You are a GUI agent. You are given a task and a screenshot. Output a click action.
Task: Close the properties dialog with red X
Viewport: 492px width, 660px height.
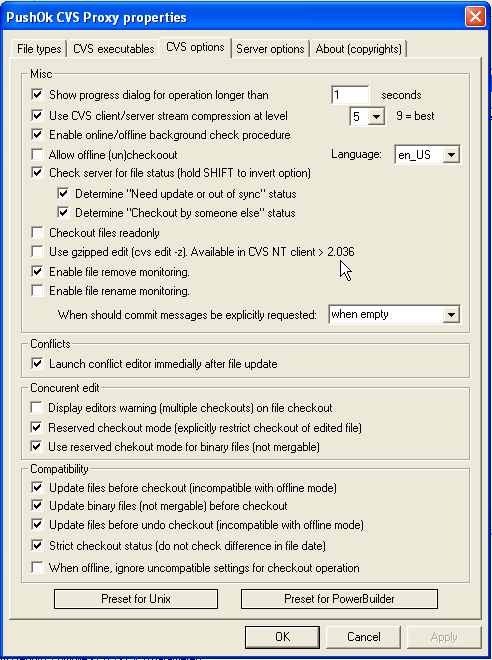[475, 17]
